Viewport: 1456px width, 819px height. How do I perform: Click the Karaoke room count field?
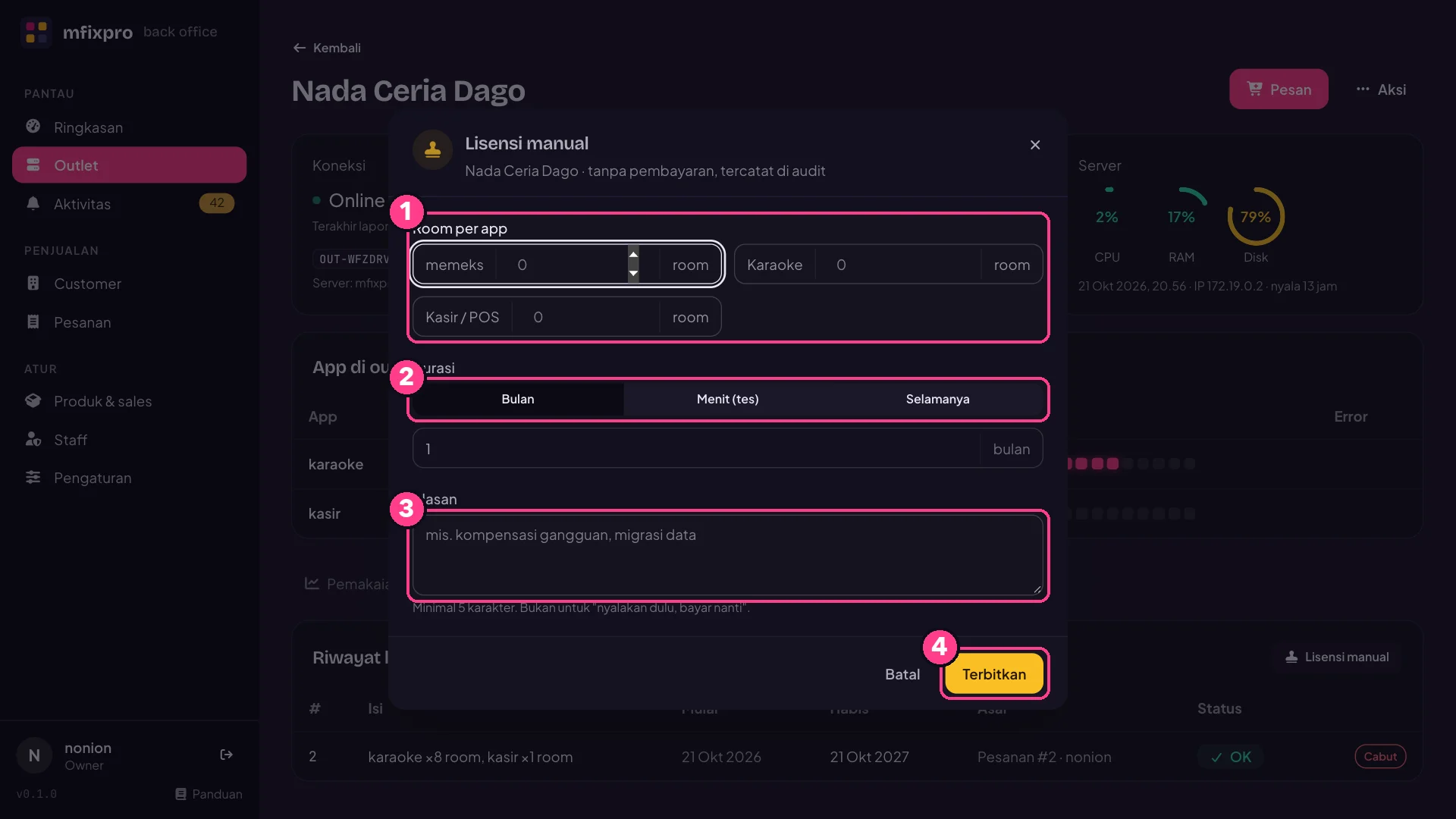888,265
